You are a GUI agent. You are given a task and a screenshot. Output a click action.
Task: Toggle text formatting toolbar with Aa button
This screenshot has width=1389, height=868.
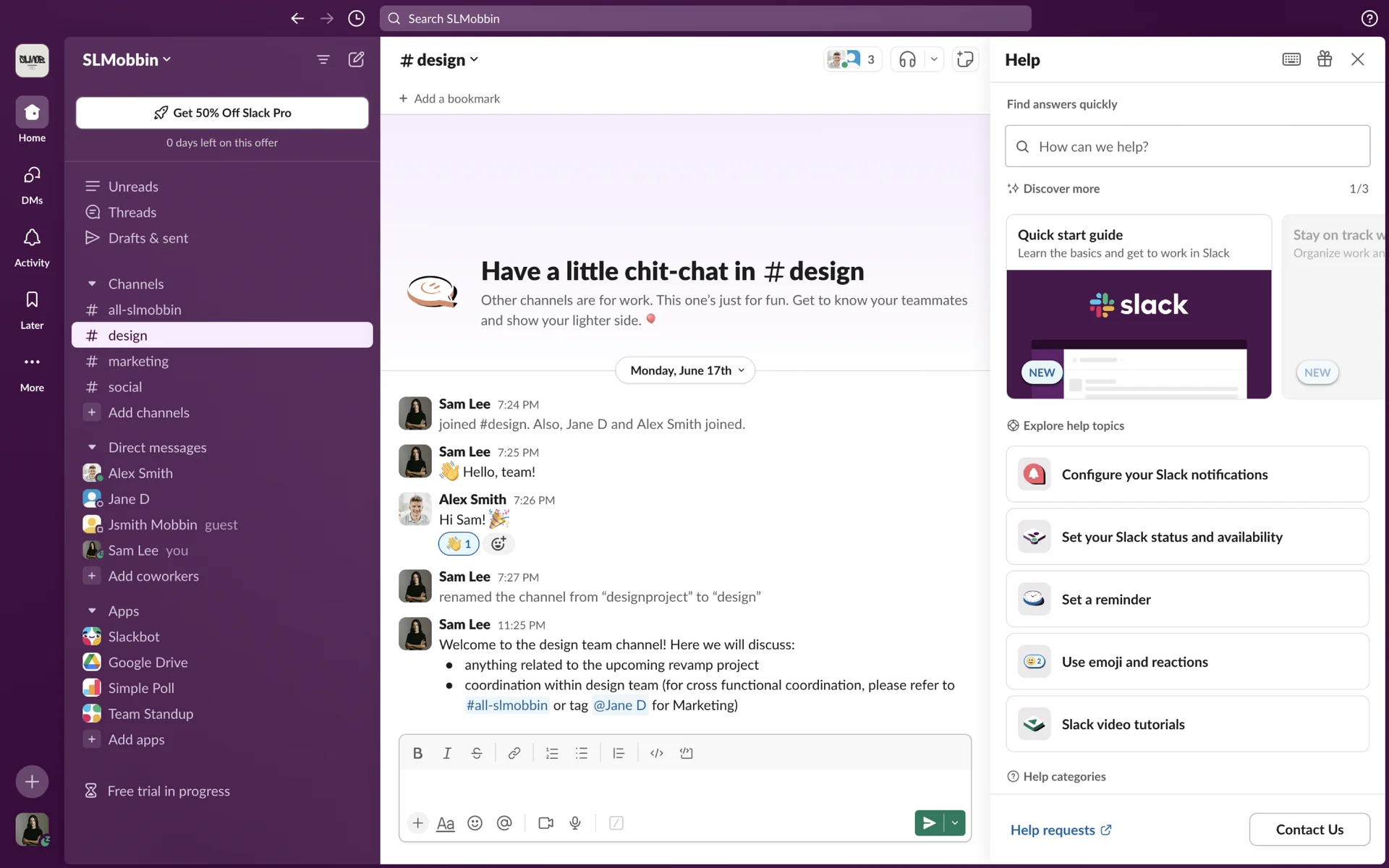446,823
